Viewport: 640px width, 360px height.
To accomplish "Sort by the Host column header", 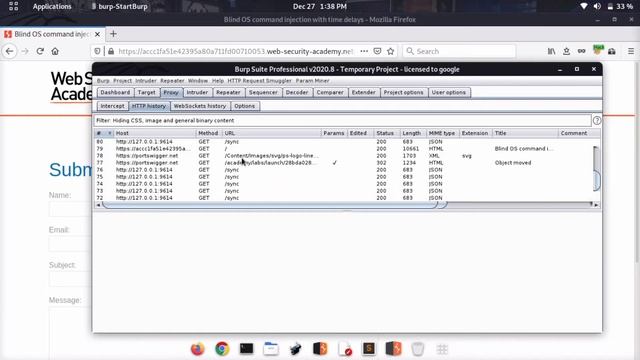I will click(x=155, y=133).
